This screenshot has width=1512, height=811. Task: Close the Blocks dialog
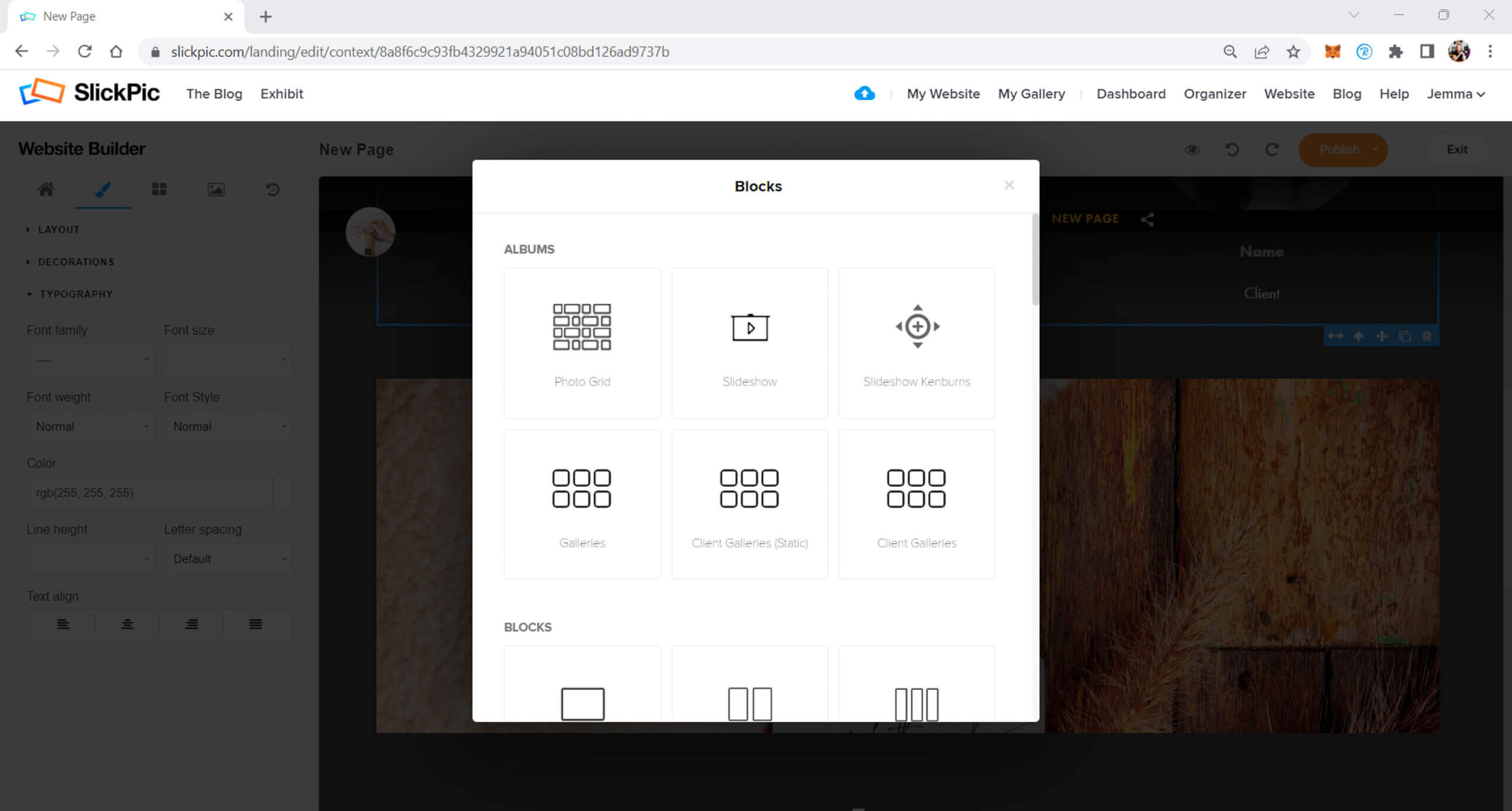point(1009,185)
